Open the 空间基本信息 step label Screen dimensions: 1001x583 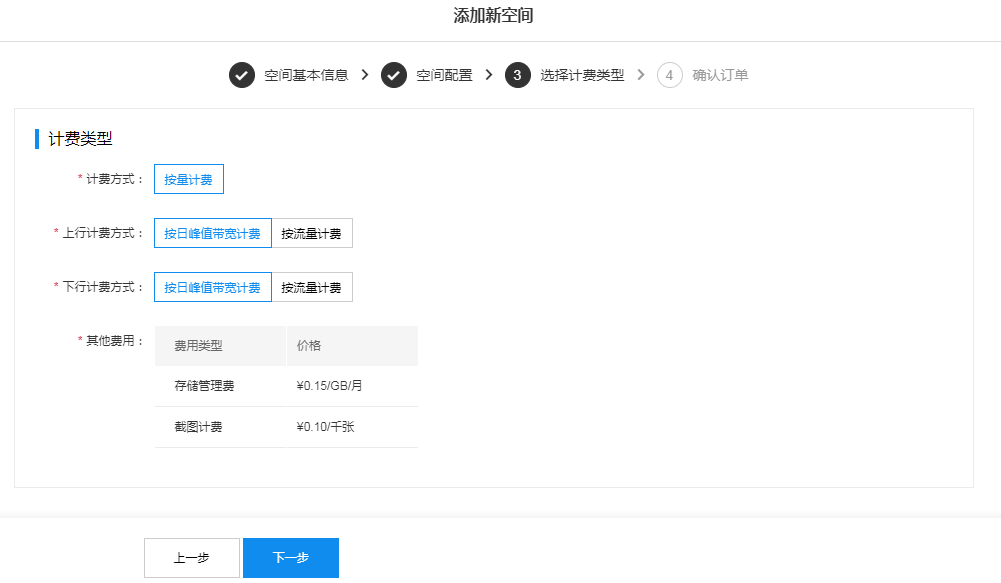click(x=306, y=75)
